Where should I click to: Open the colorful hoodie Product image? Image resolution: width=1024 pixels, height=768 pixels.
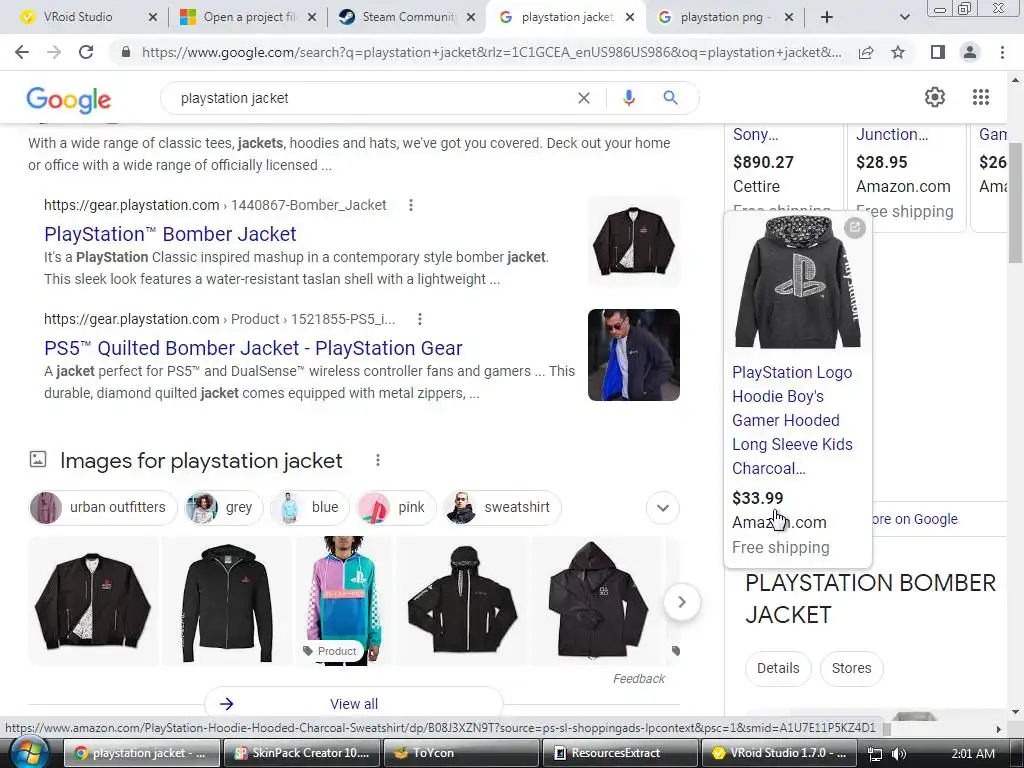(x=344, y=601)
